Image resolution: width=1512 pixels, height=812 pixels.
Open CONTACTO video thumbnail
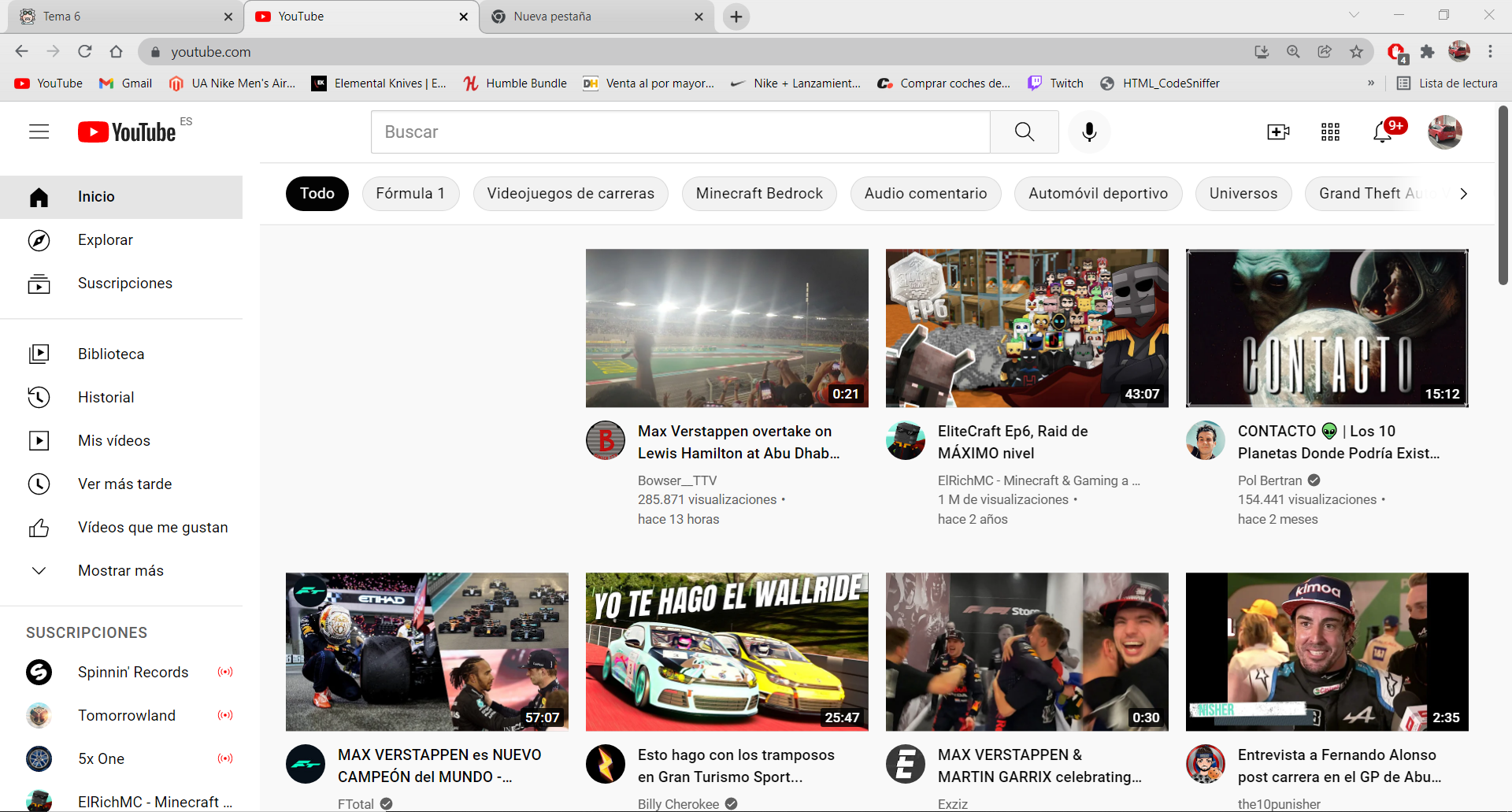pyautogui.click(x=1327, y=328)
